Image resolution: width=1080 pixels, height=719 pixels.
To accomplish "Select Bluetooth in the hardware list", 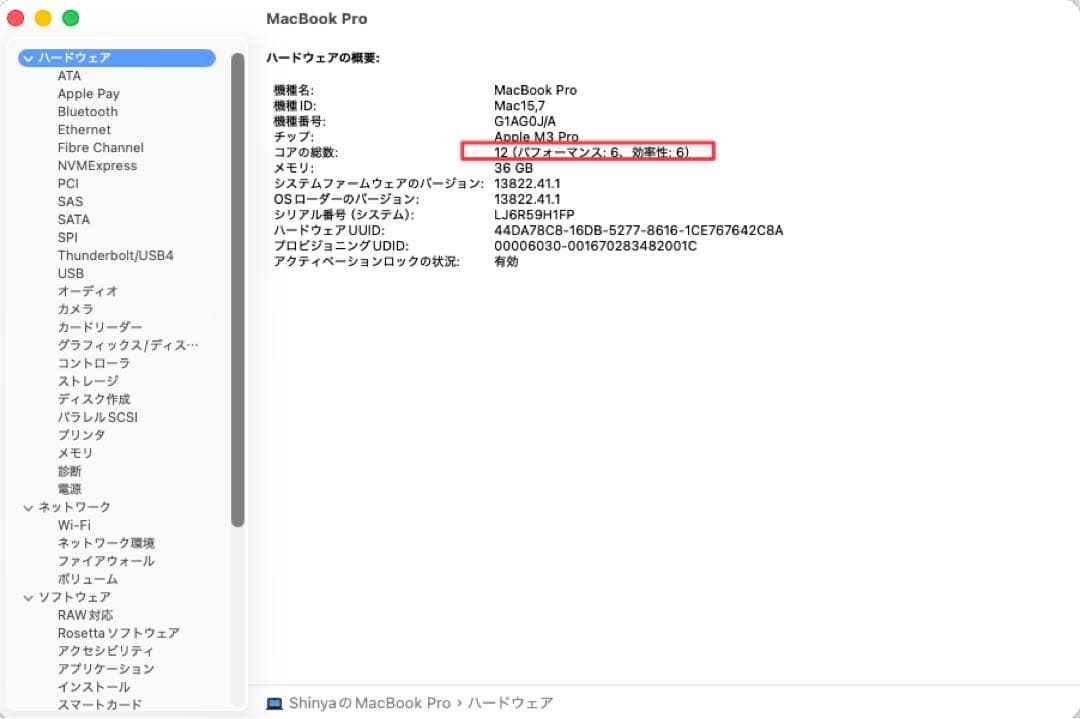I will 87,111.
